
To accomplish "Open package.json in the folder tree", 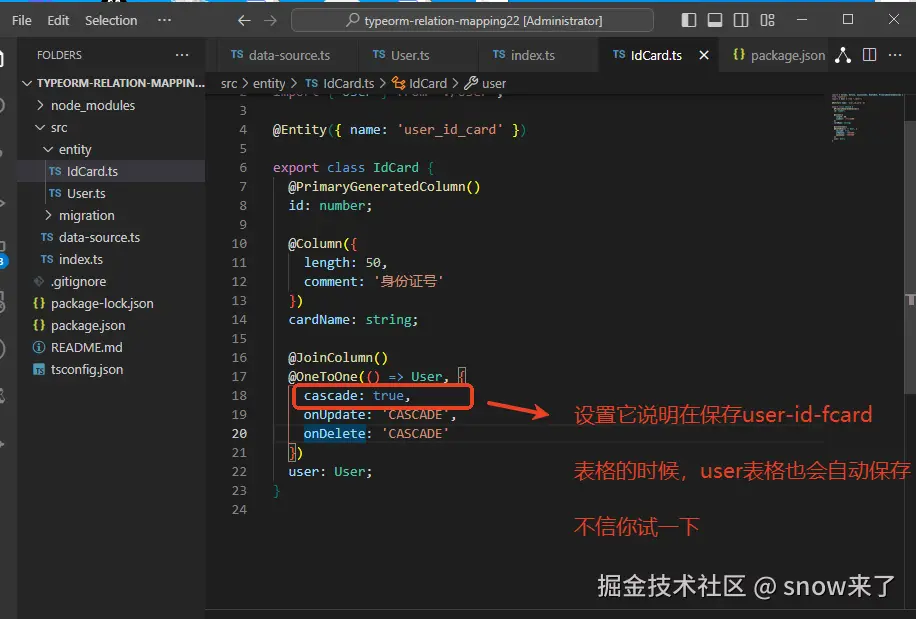I will tap(111, 325).
